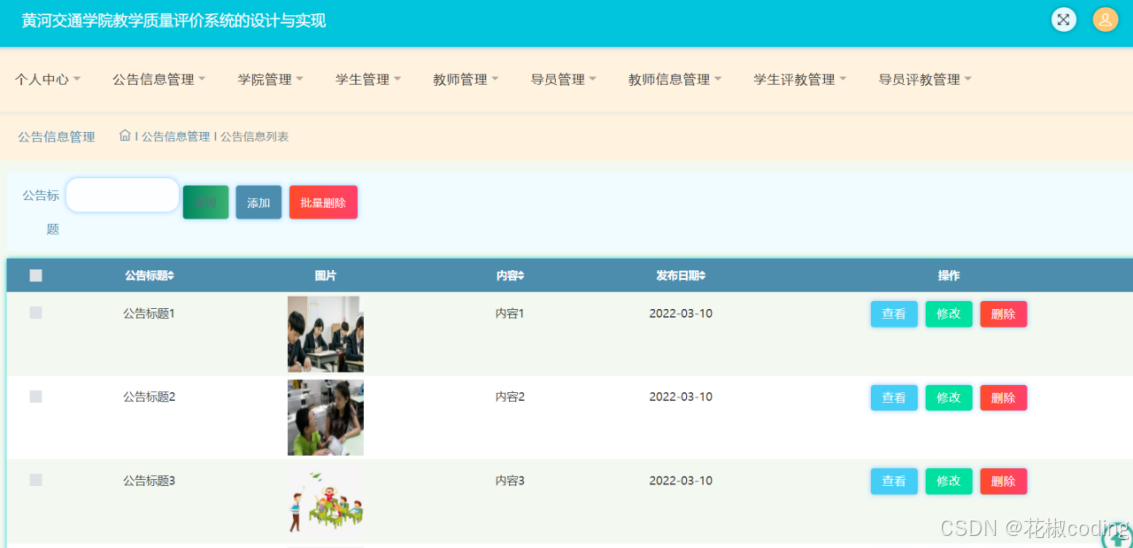Image resolution: width=1133 pixels, height=548 pixels.
Task: Check the box for 公告标题3 row
Action: pyautogui.click(x=36, y=479)
